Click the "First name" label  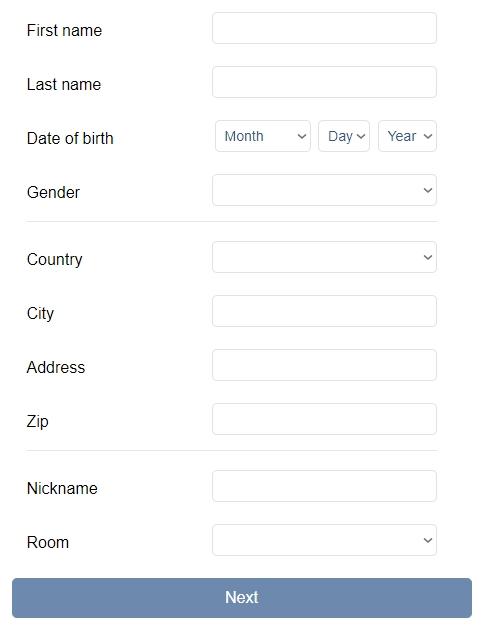click(64, 30)
